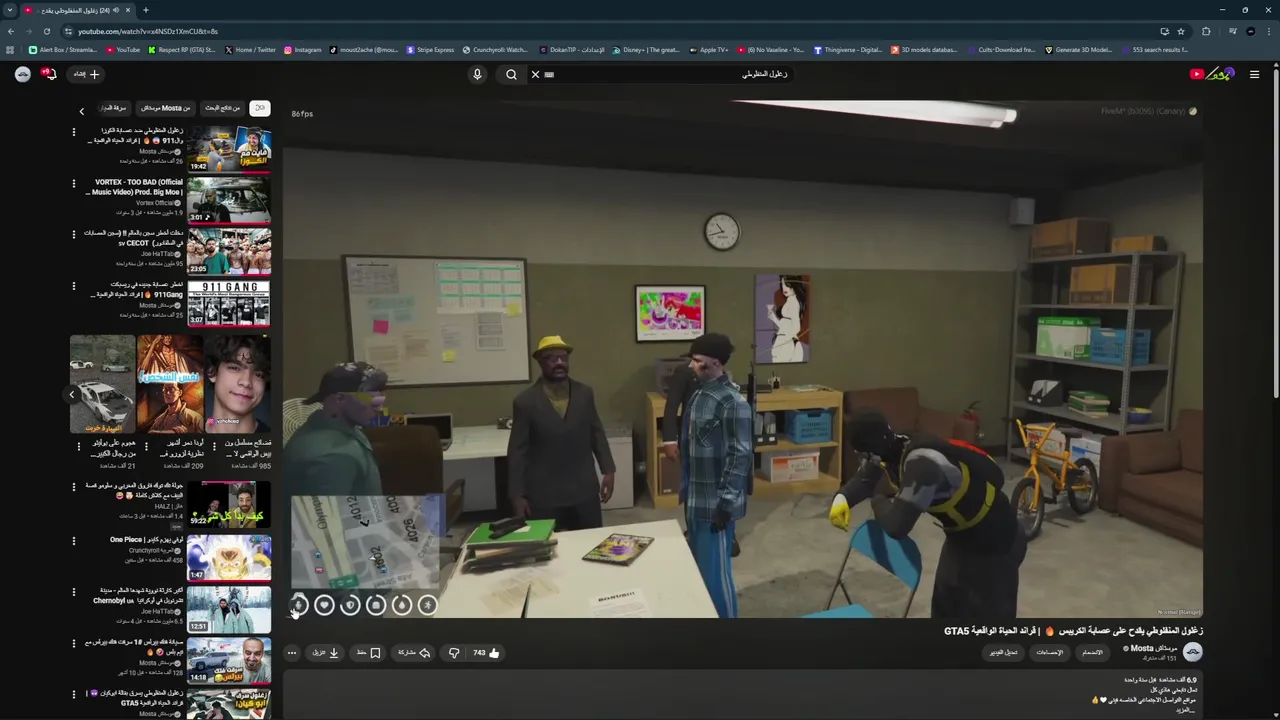The image size is (1280, 720).
Task: Open the YouTube hamburger guide menu
Action: [1254, 74]
